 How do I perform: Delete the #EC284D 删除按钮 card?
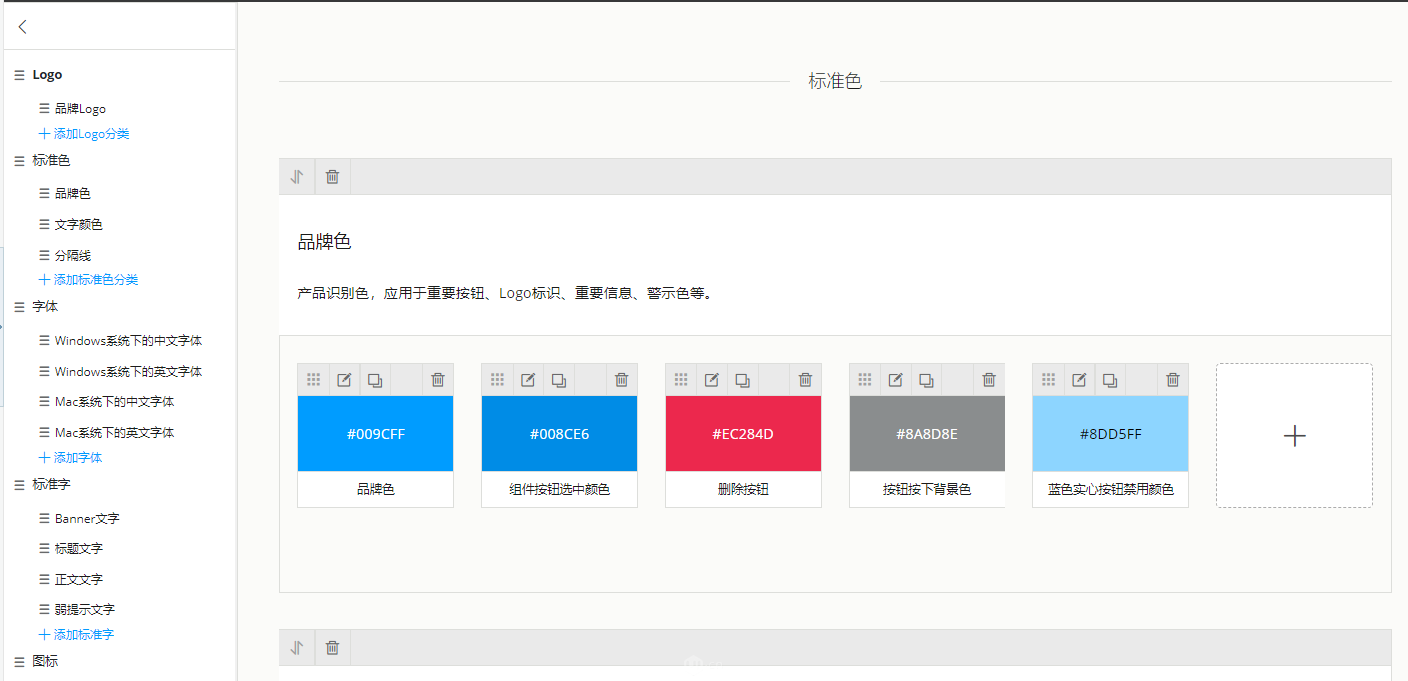[x=806, y=380]
